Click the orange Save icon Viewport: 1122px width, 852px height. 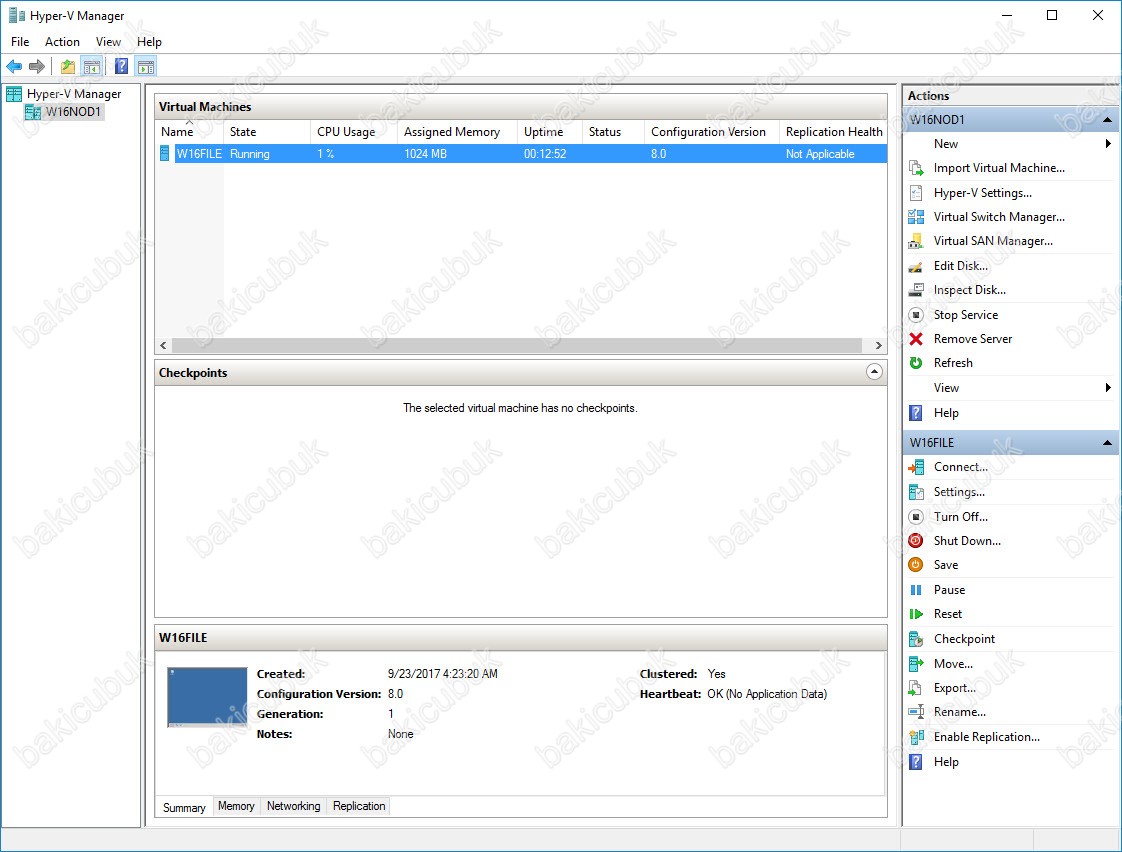click(x=916, y=564)
